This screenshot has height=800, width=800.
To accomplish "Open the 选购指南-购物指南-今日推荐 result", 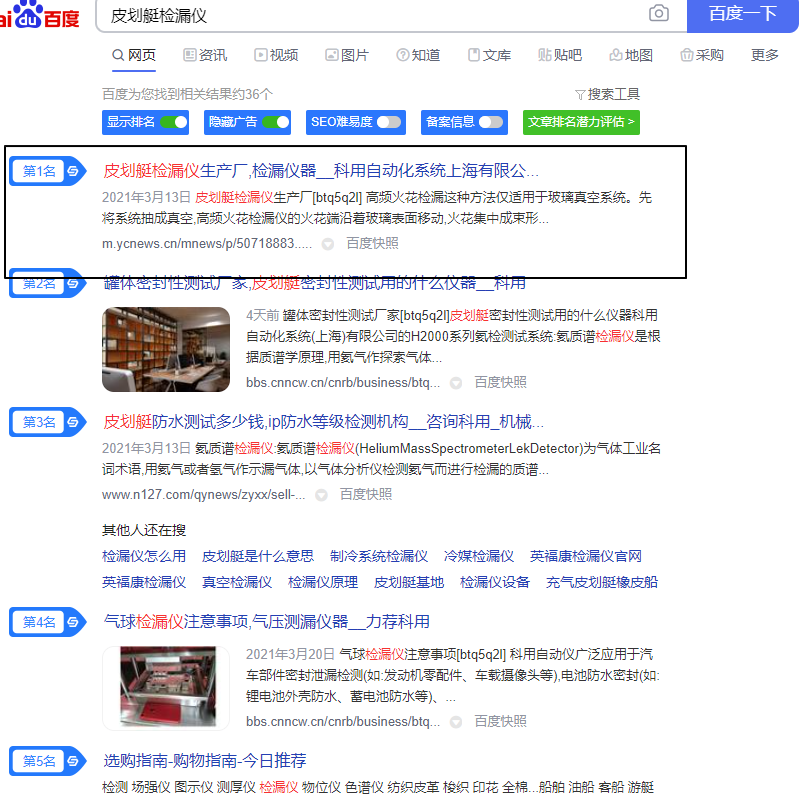I will point(205,761).
